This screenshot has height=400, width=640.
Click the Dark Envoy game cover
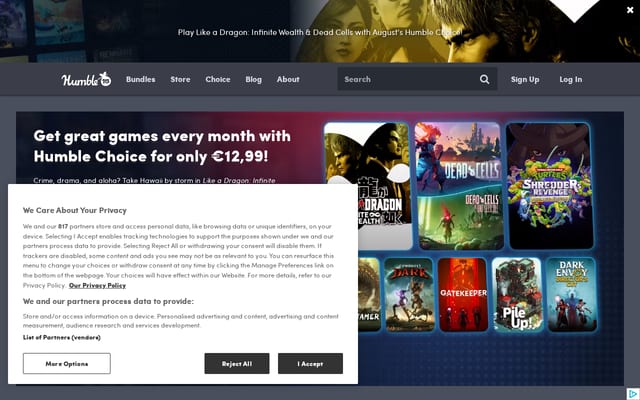pyautogui.click(x=571, y=294)
